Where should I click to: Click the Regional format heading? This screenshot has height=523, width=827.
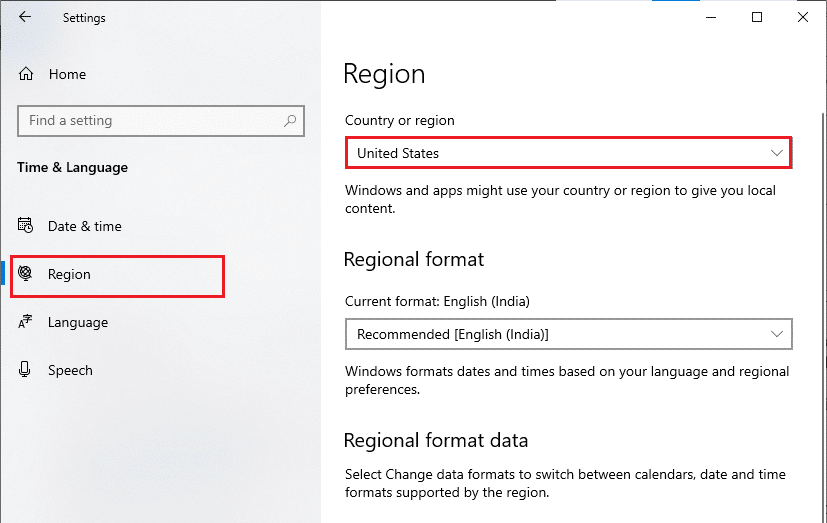coord(414,259)
